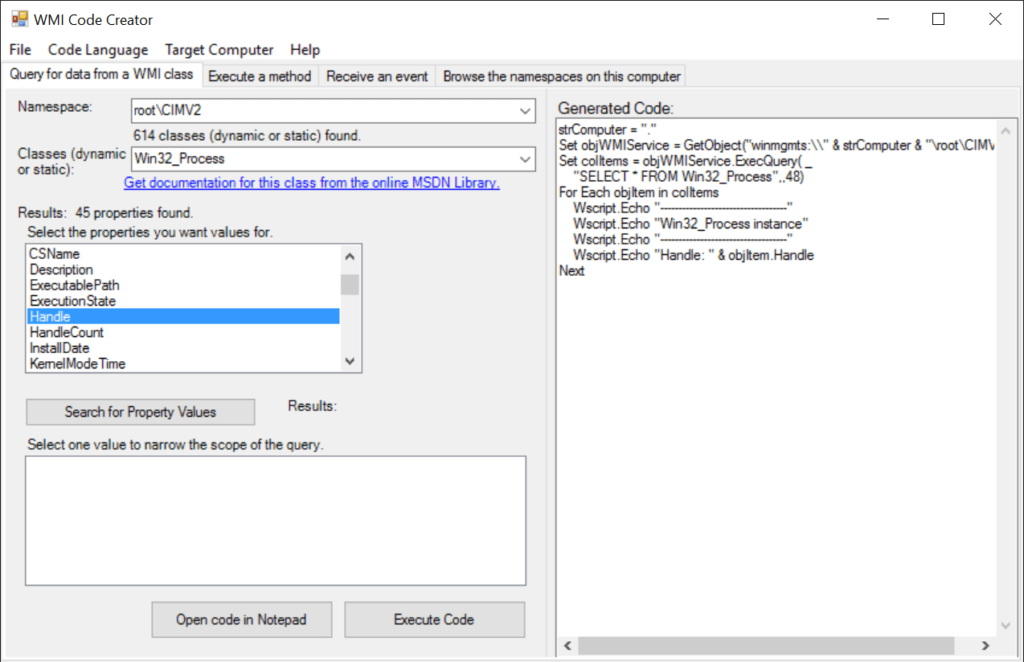Open the Browse the namespaces tab

[560, 75]
